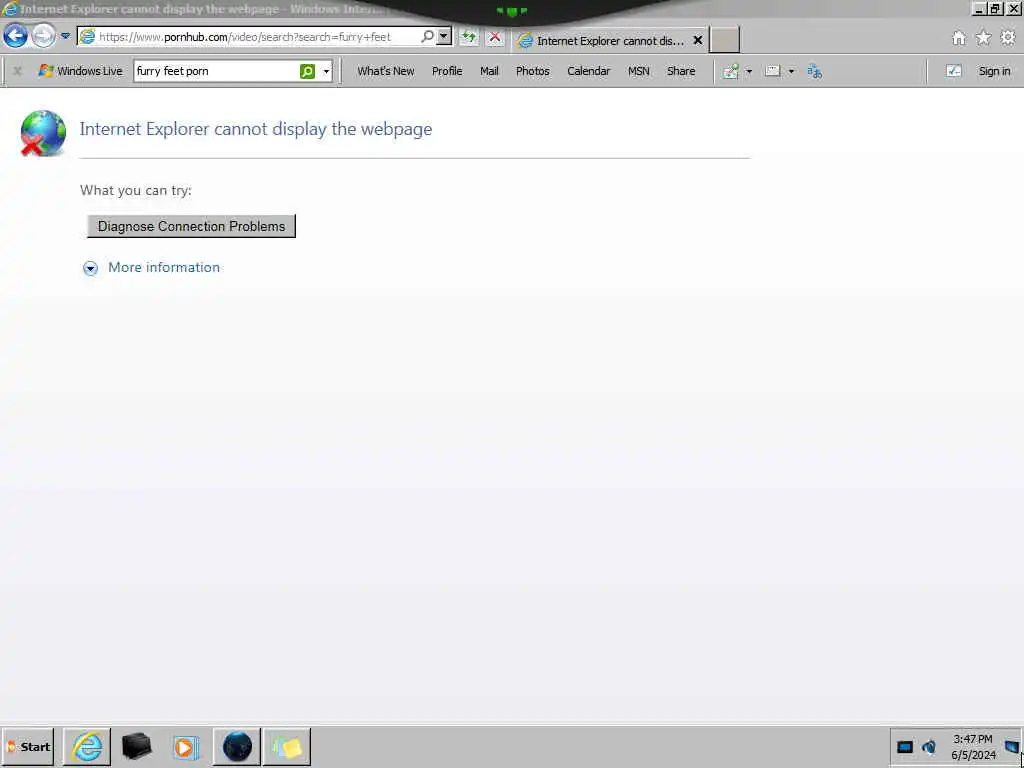Screen dimensions: 1024x768
Task: Open What's New in toolbar
Action: pos(385,71)
